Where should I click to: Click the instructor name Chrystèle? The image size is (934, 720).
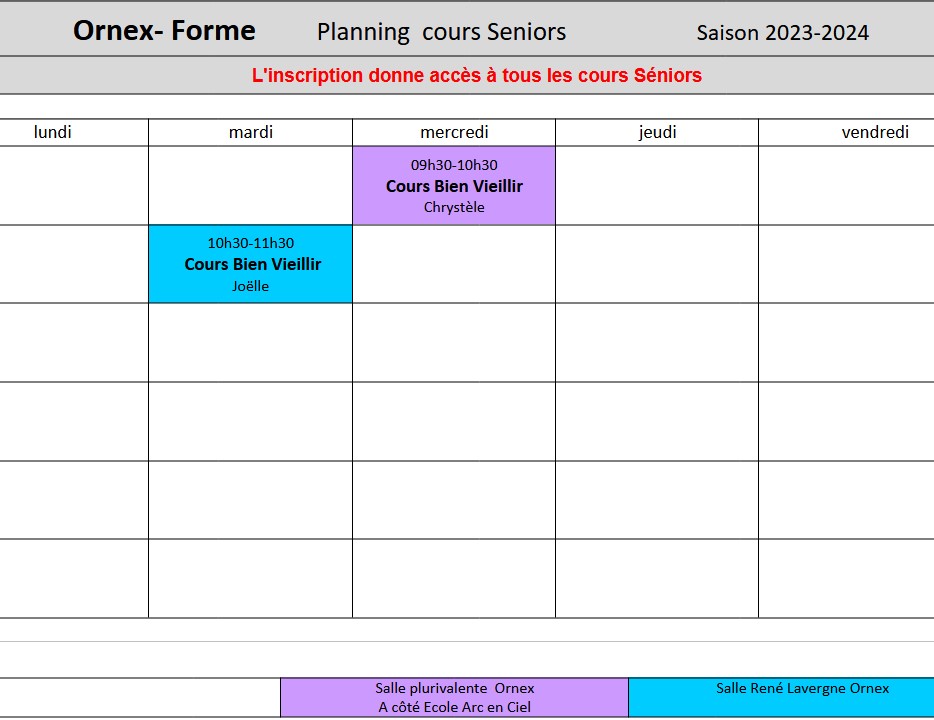click(x=454, y=207)
